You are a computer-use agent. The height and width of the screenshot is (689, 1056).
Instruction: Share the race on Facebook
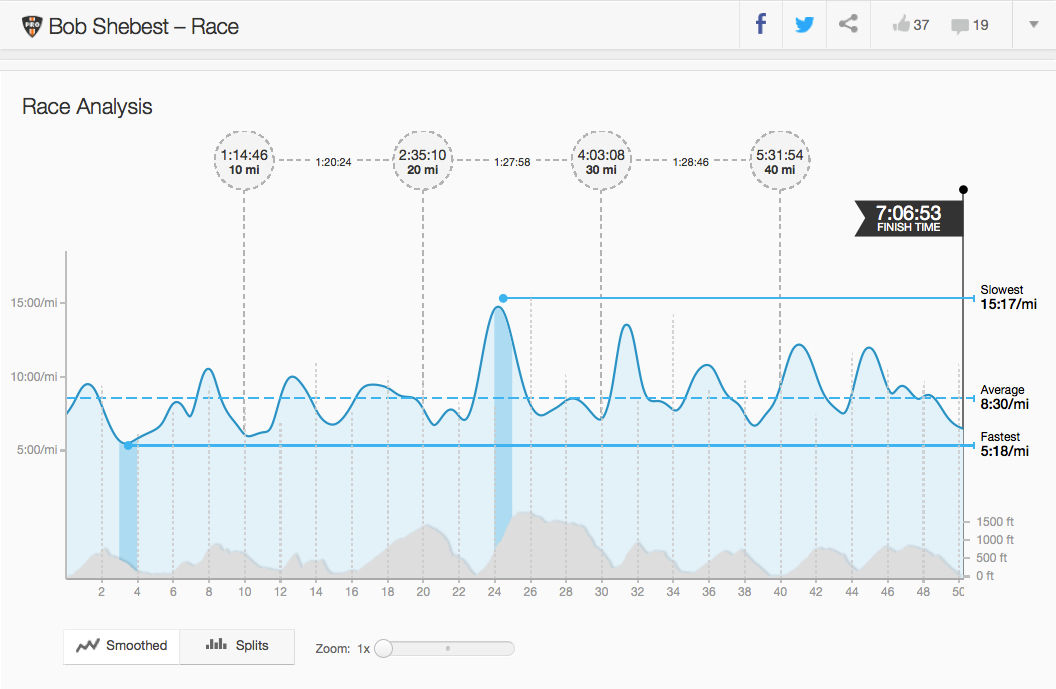pyautogui.click(x=761, y=25)
